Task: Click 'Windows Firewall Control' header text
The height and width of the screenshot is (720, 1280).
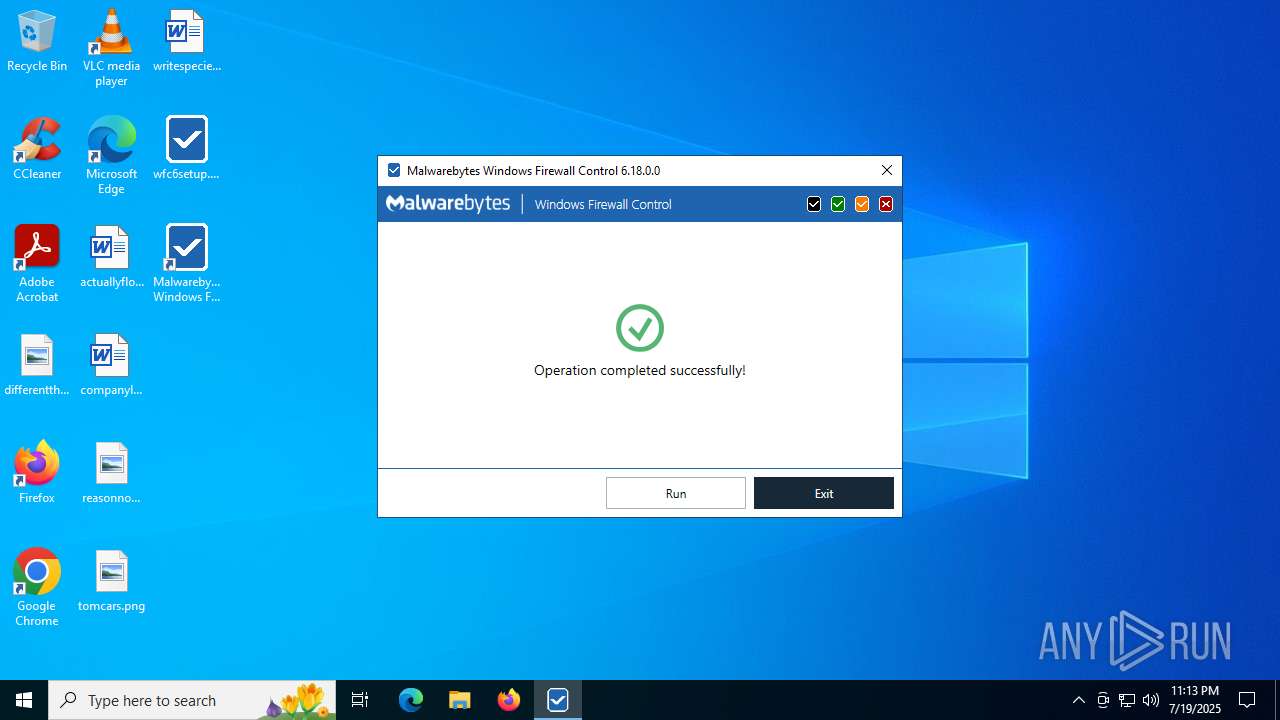Action: pyautogui.click(x=603, y=204)
